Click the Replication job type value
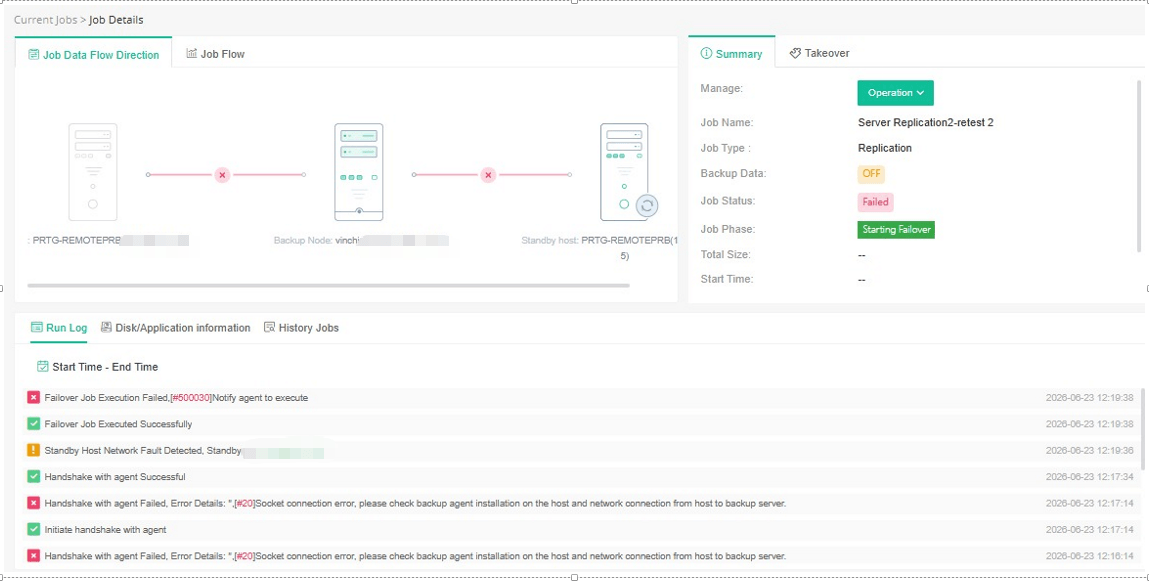 [884, 148]
